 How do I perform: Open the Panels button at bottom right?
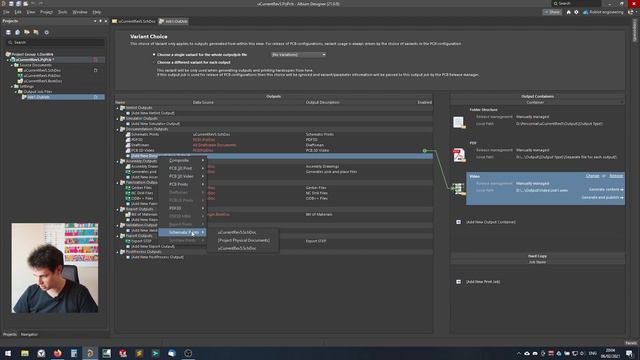click(631, 343)
